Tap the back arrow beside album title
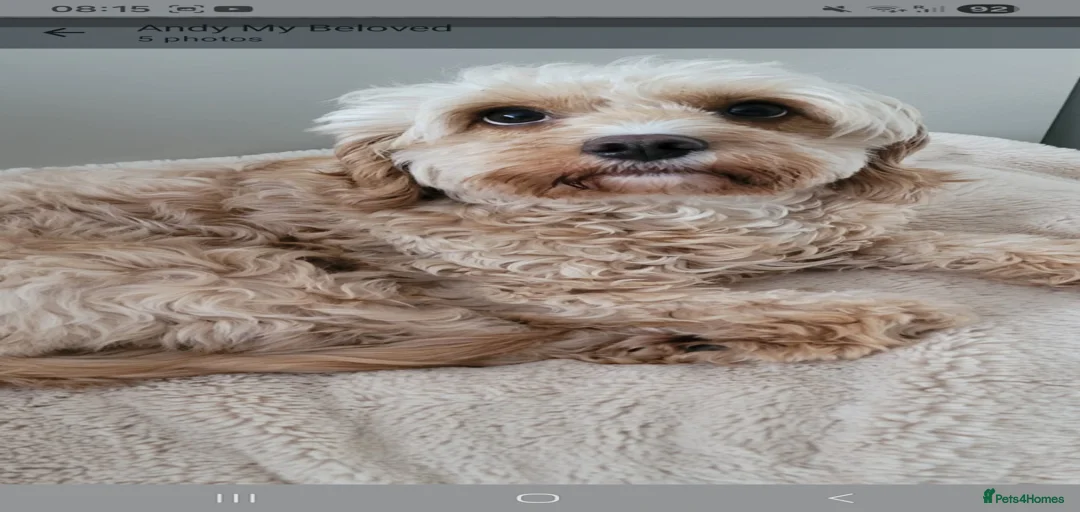This screenshot has height=512, width=1080. (x=64, y=32)
